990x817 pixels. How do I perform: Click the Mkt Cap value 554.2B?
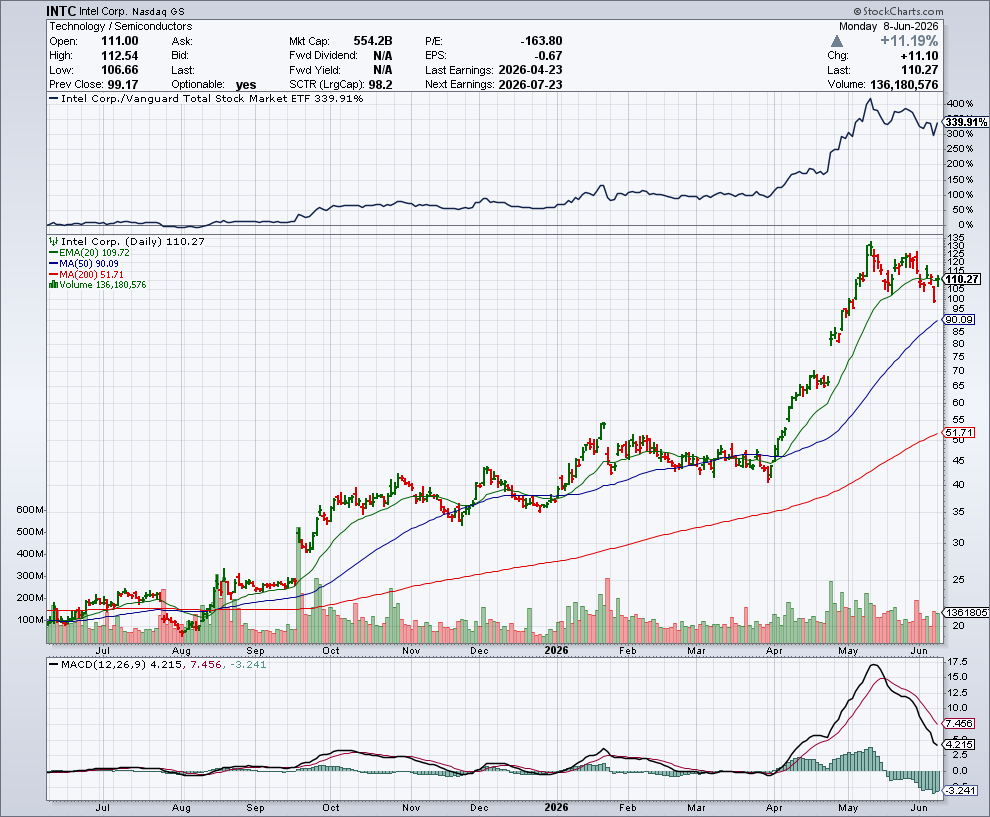(x=373, y=41)
